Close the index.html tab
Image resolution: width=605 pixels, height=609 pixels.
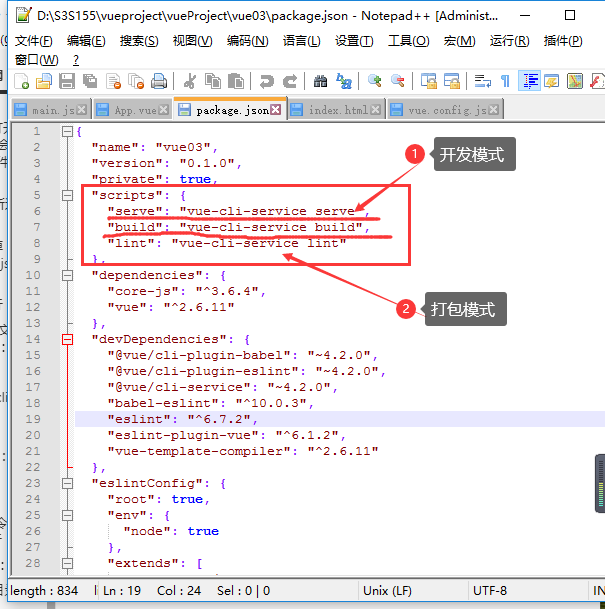tap(375, 110)
